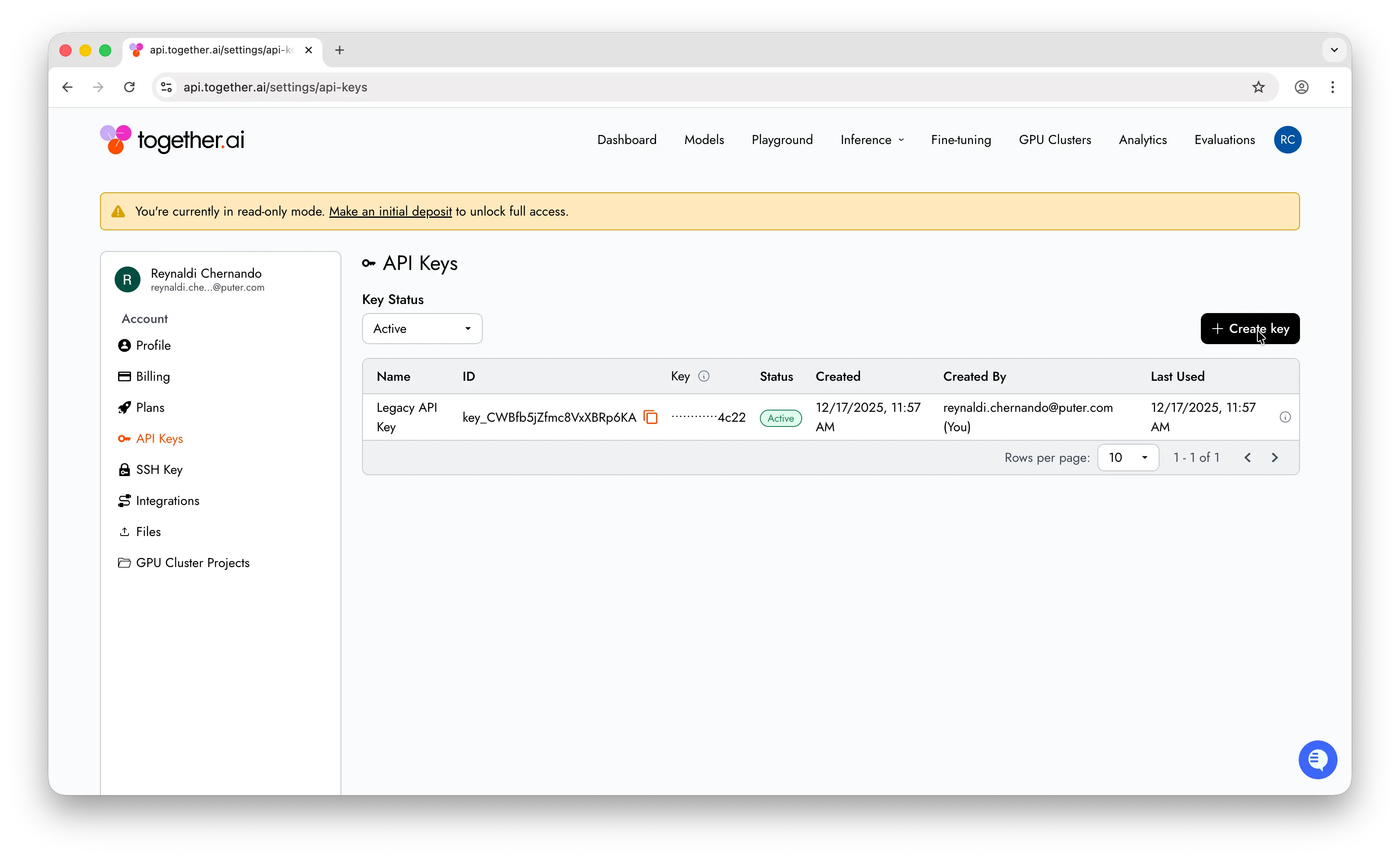Select the Profile option in sidebar
Image resolution: width=1400 pixels, height=859 pixels.
point(153,345)
